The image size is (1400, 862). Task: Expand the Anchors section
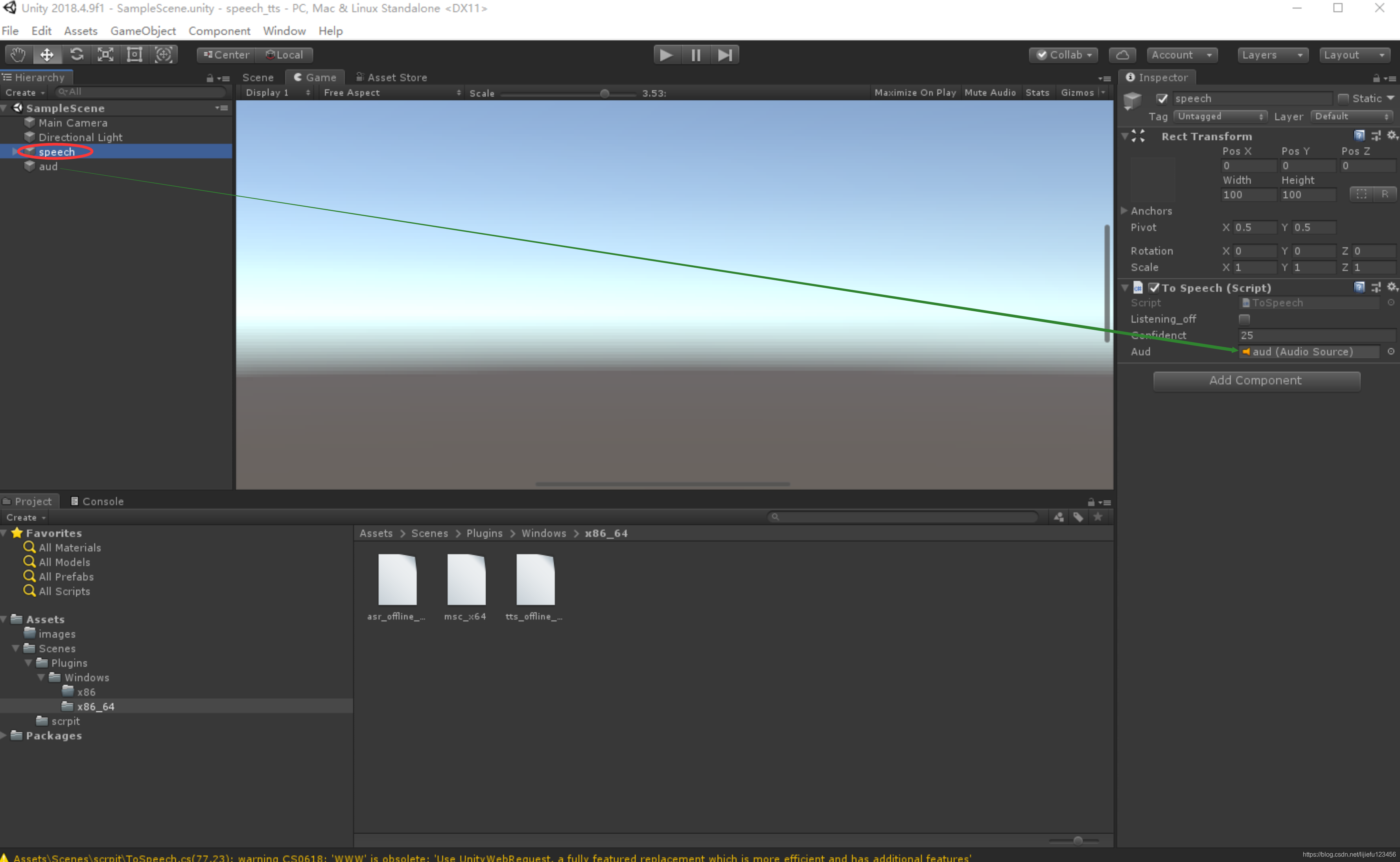1124,211
